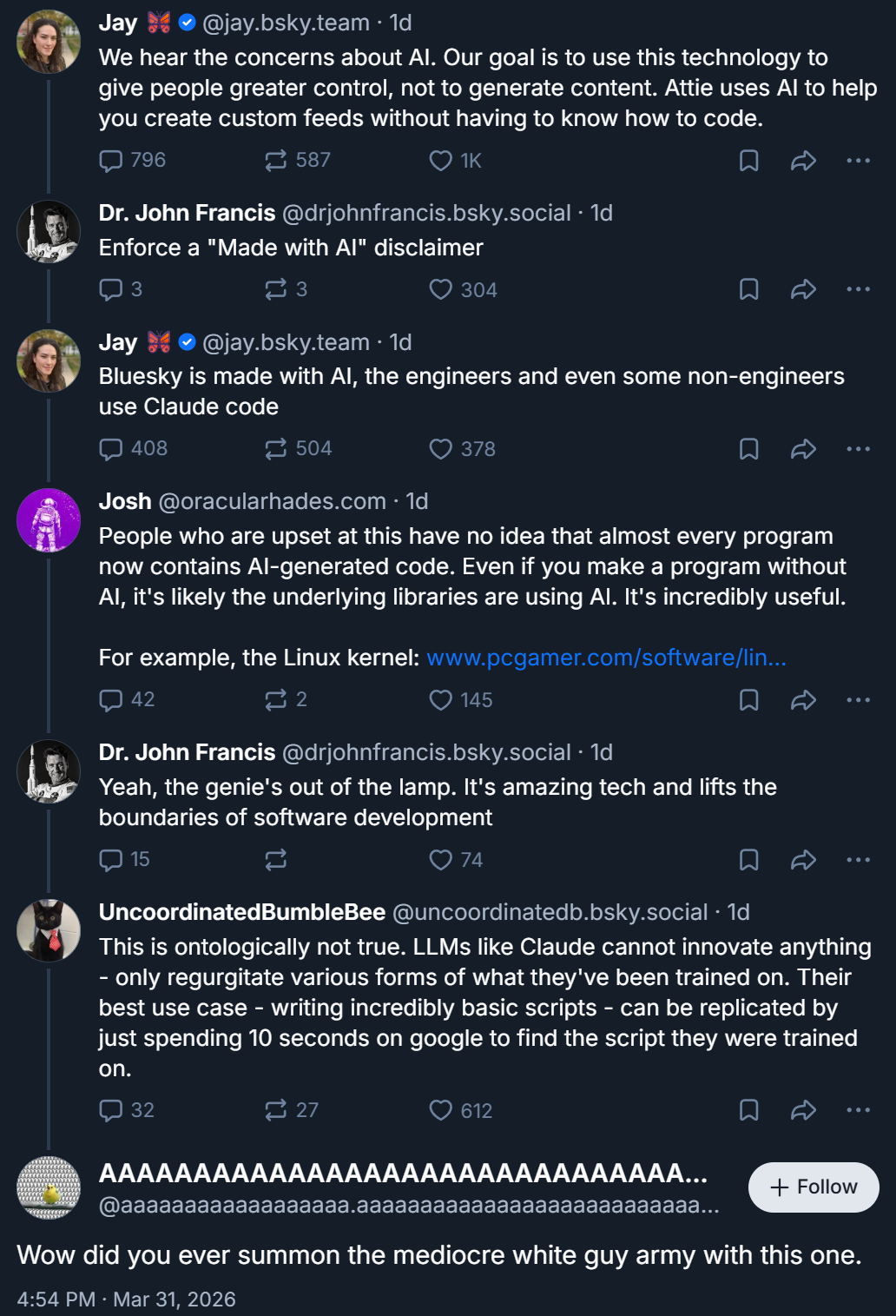Screen dimensions: 896x1316
Task: Open the pcgamer.com Linux kernel link
Action: pyautogui.click(x=606, y=658)
